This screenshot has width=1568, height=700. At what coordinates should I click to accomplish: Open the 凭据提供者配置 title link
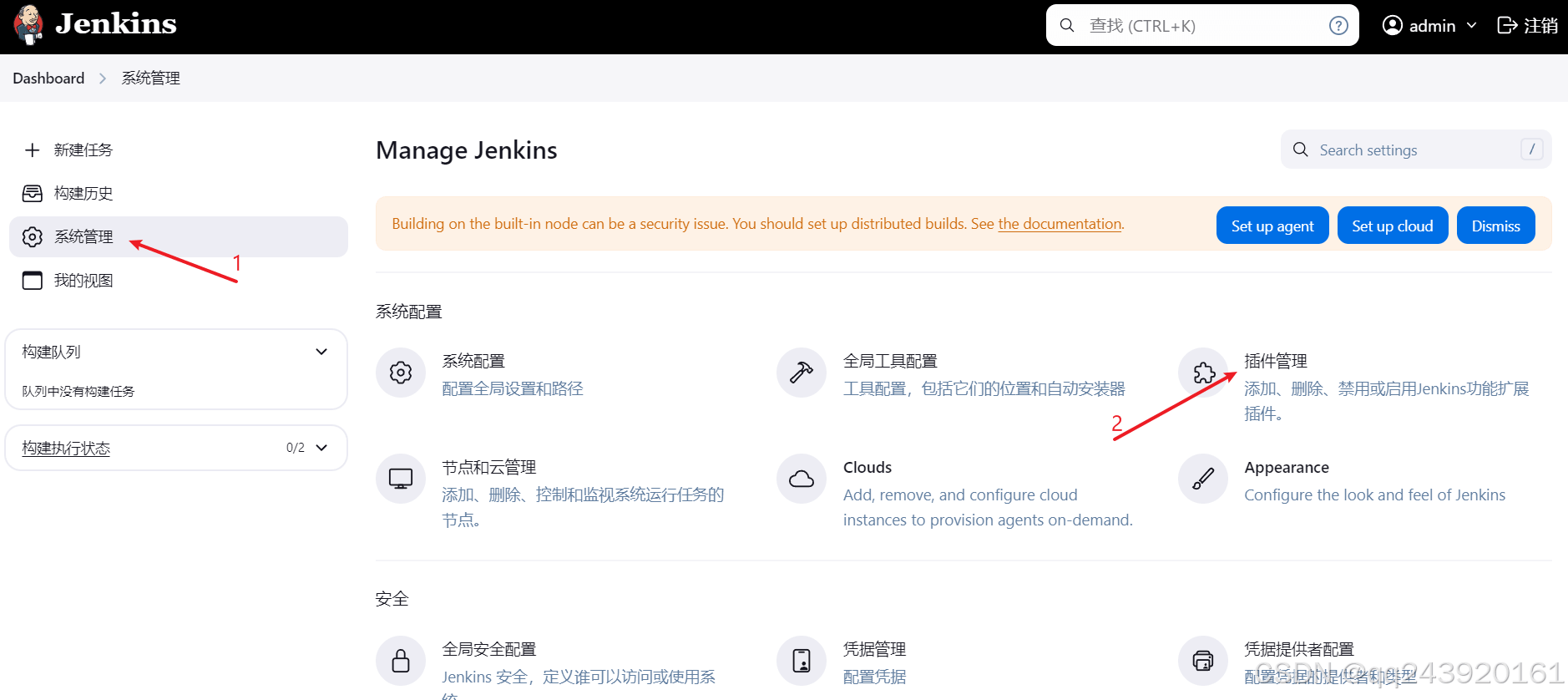point(1299,649)
